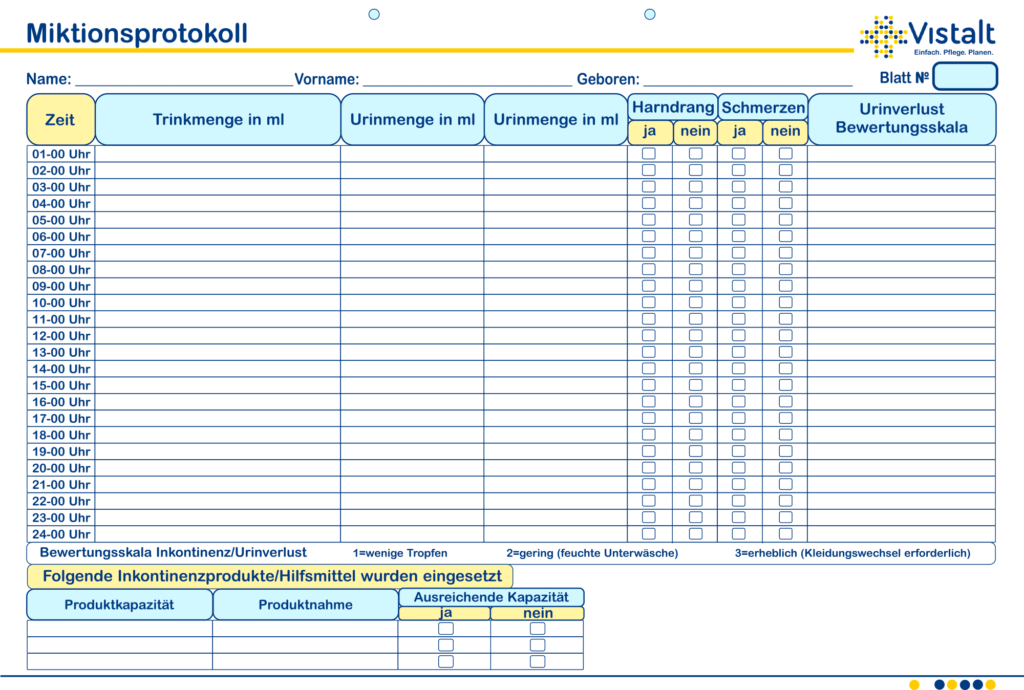Tick Schmerzen nein for 24-00 Uhr
Image resolution: width=1024 pixels, height=690 pixels.
click(786, 533)
